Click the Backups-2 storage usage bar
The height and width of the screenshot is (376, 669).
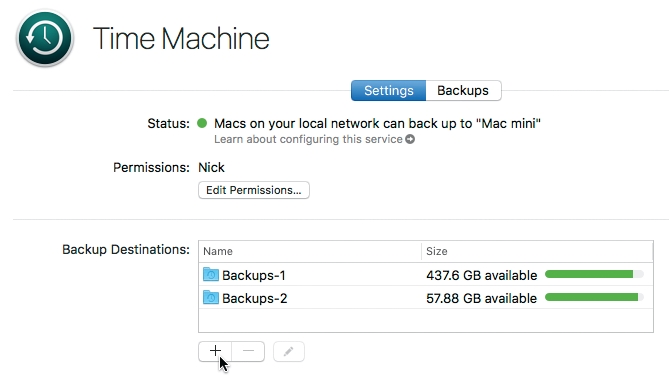594,297
